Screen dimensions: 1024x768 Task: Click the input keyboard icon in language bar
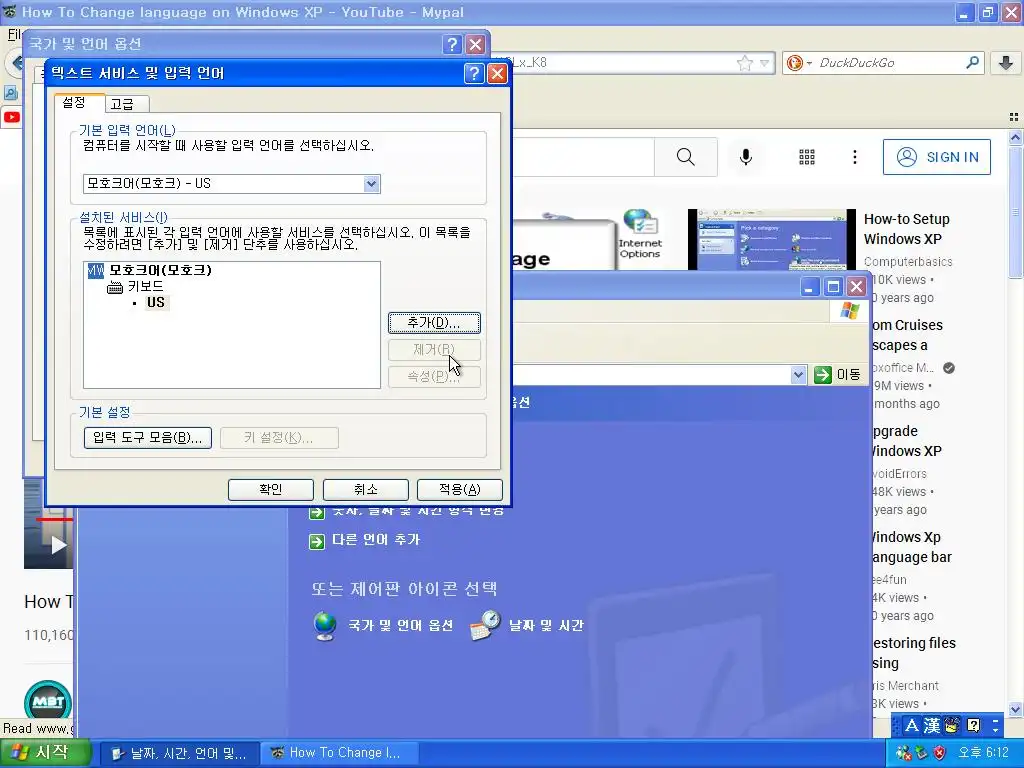click(x=952, y=726)
